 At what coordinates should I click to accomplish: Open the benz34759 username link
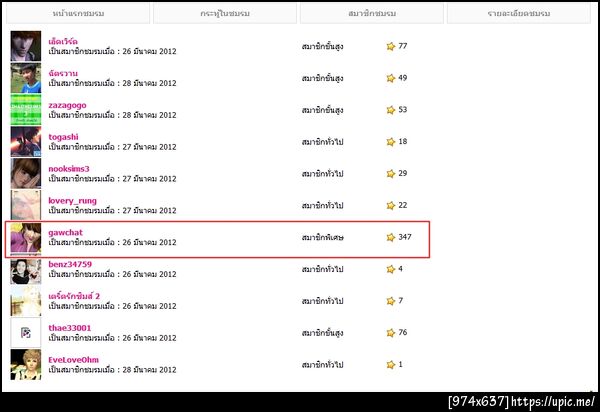[x=70, y=264]
